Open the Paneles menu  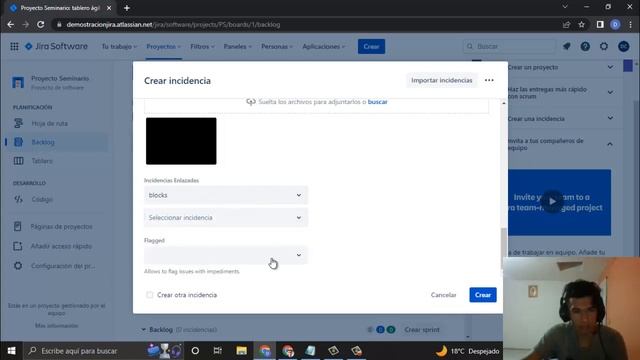tap(238, 47)
